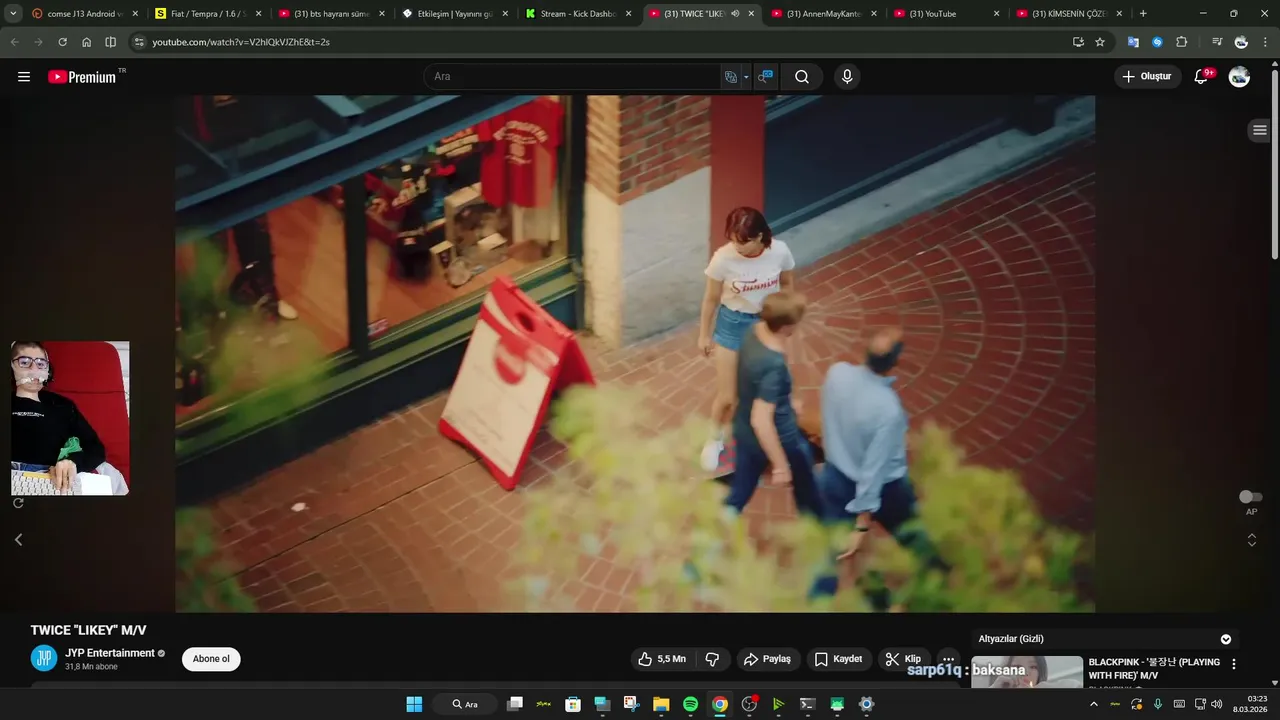Open Chrome three-dot menu
1280x720 pixels.
[x=1265, y=42]
